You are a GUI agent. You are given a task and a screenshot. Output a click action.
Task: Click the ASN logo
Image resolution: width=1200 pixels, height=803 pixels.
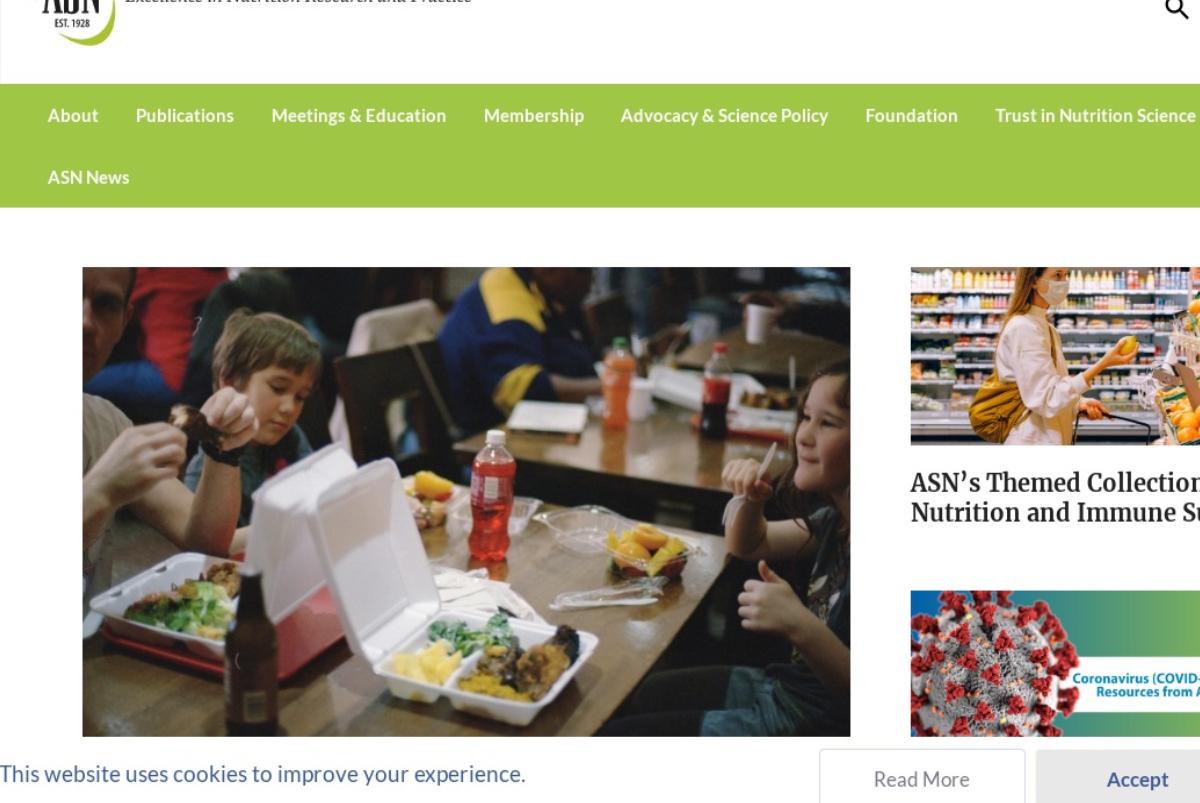click(78, 20)
